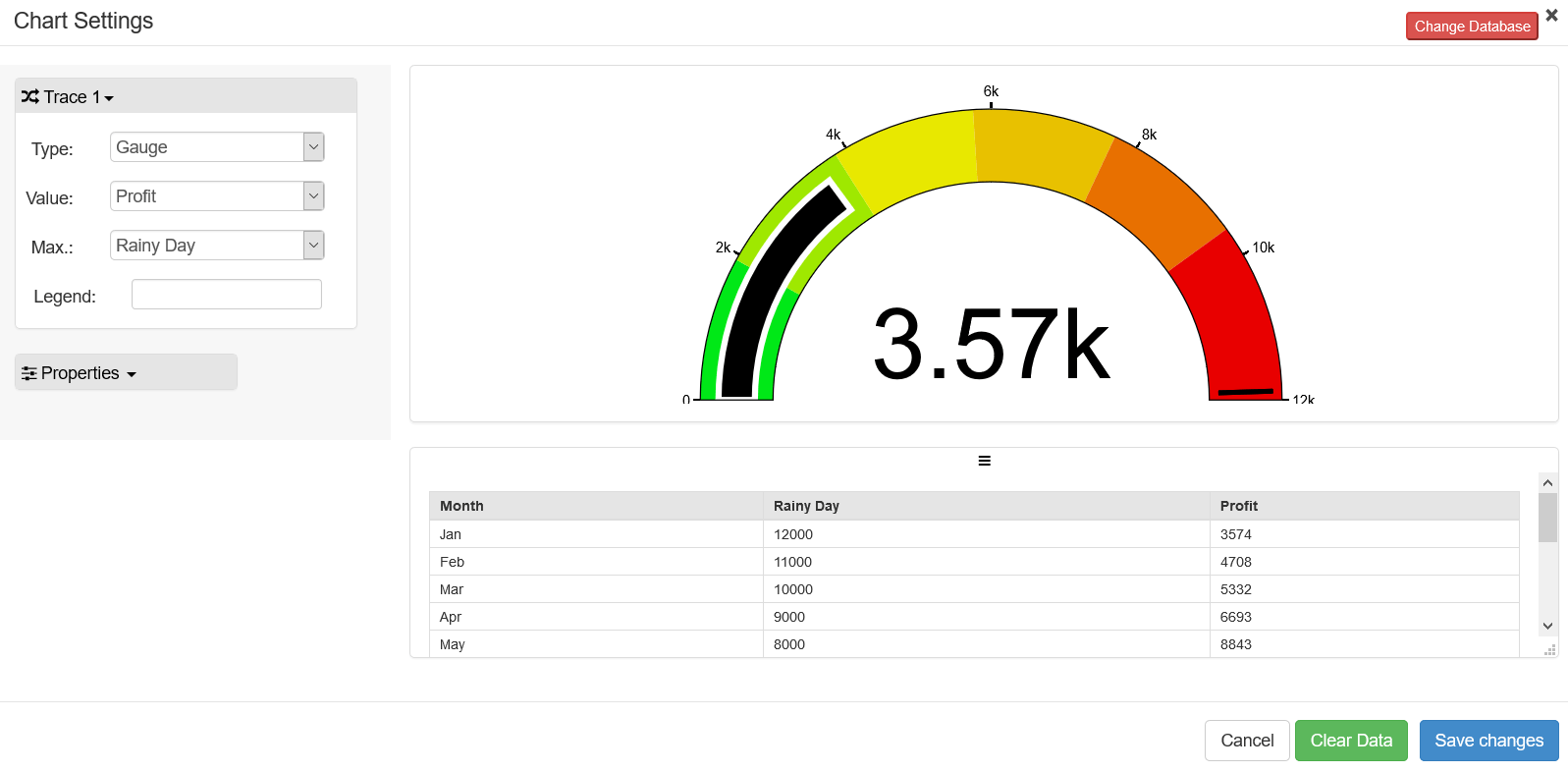Click the table scrollbar thumb
1568x772 pixels.
coord(1547,518)
